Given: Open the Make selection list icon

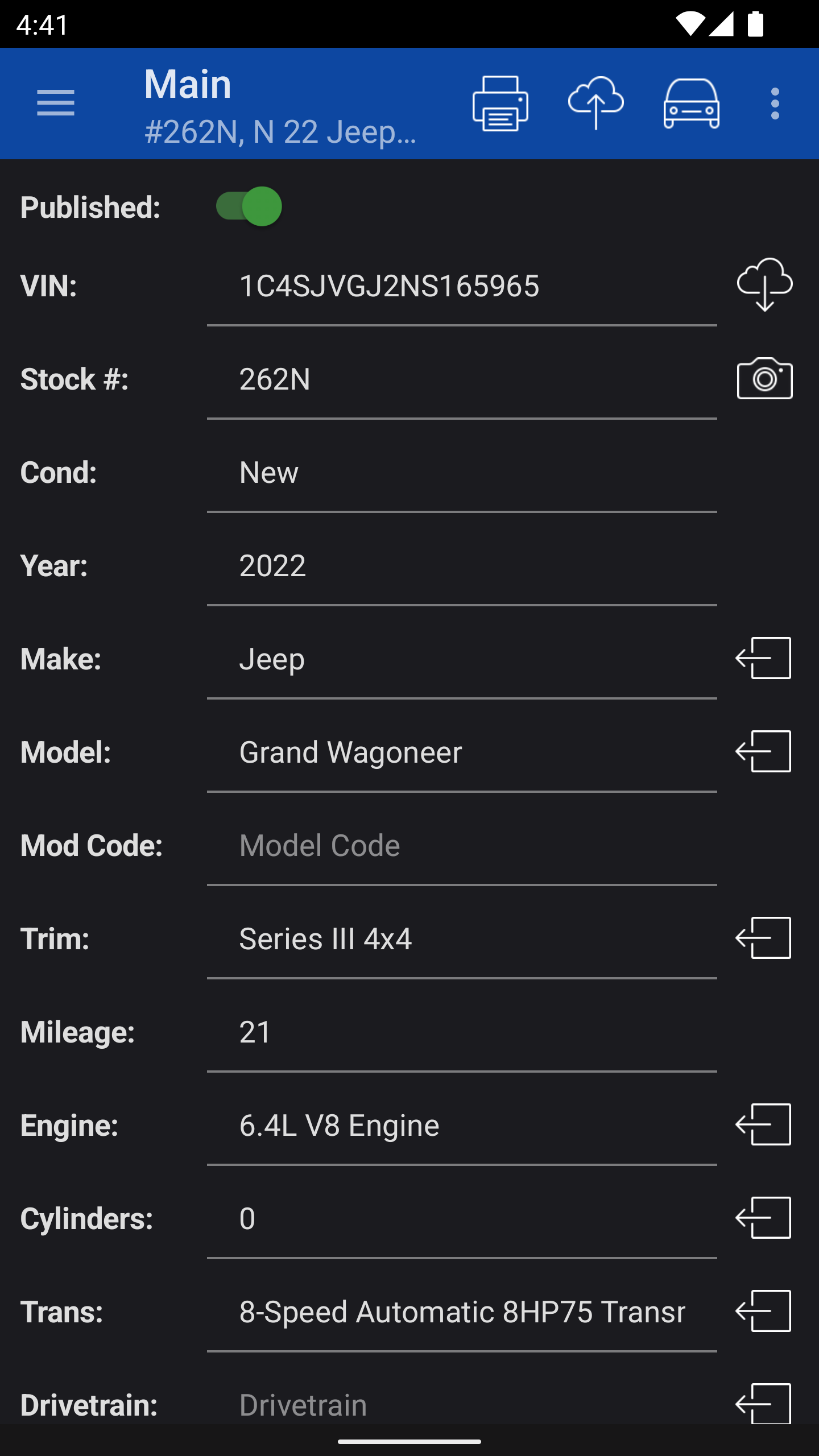Looking at the screenshot, I should coord(763,659).
